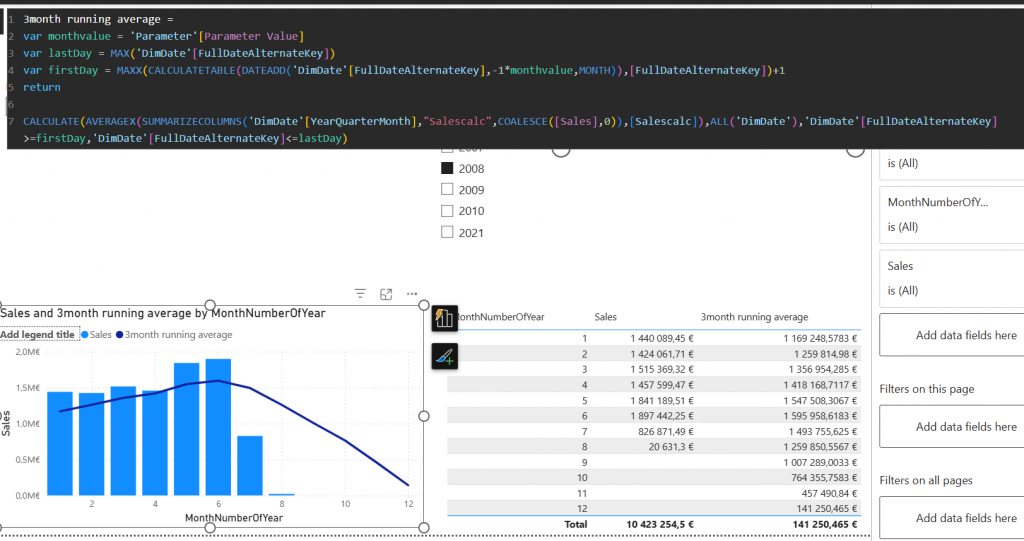Click the chart's right-middle resize handle

[x=422, y=416]
